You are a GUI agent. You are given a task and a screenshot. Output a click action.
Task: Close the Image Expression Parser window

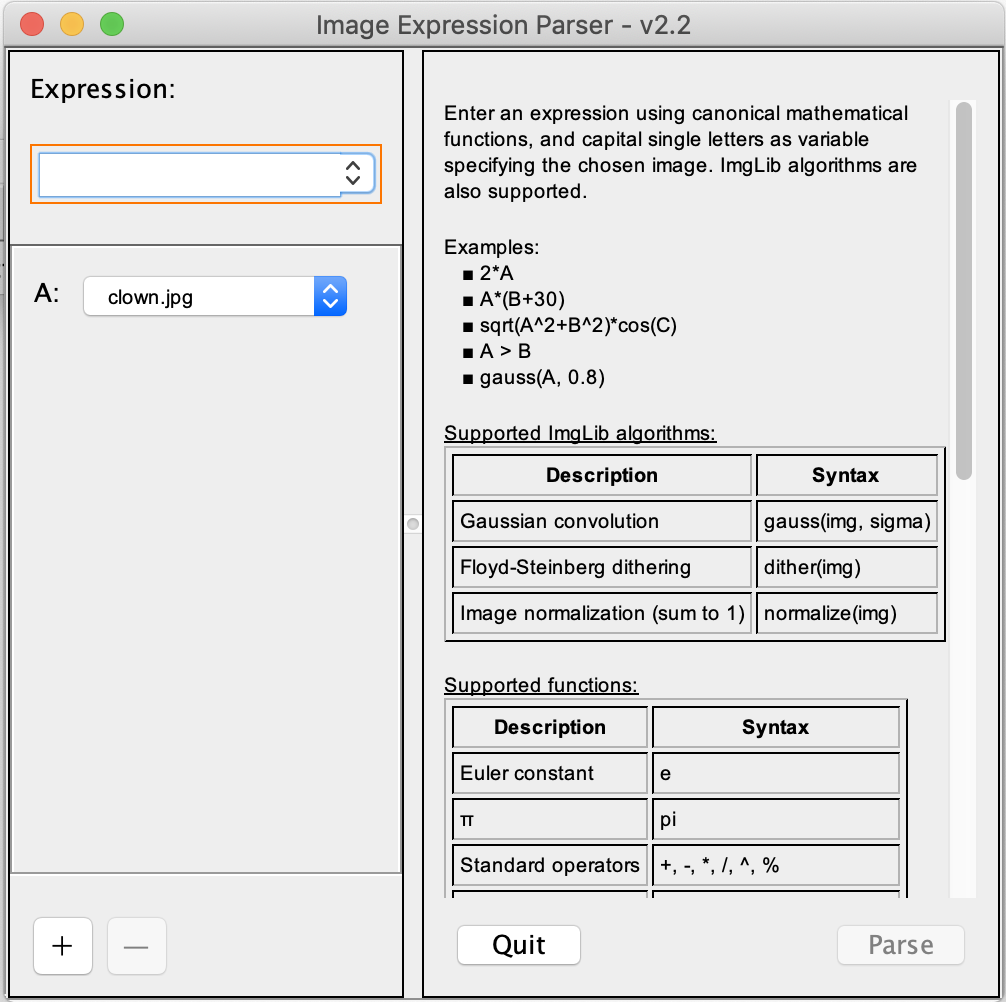click(x=33, y=23)
